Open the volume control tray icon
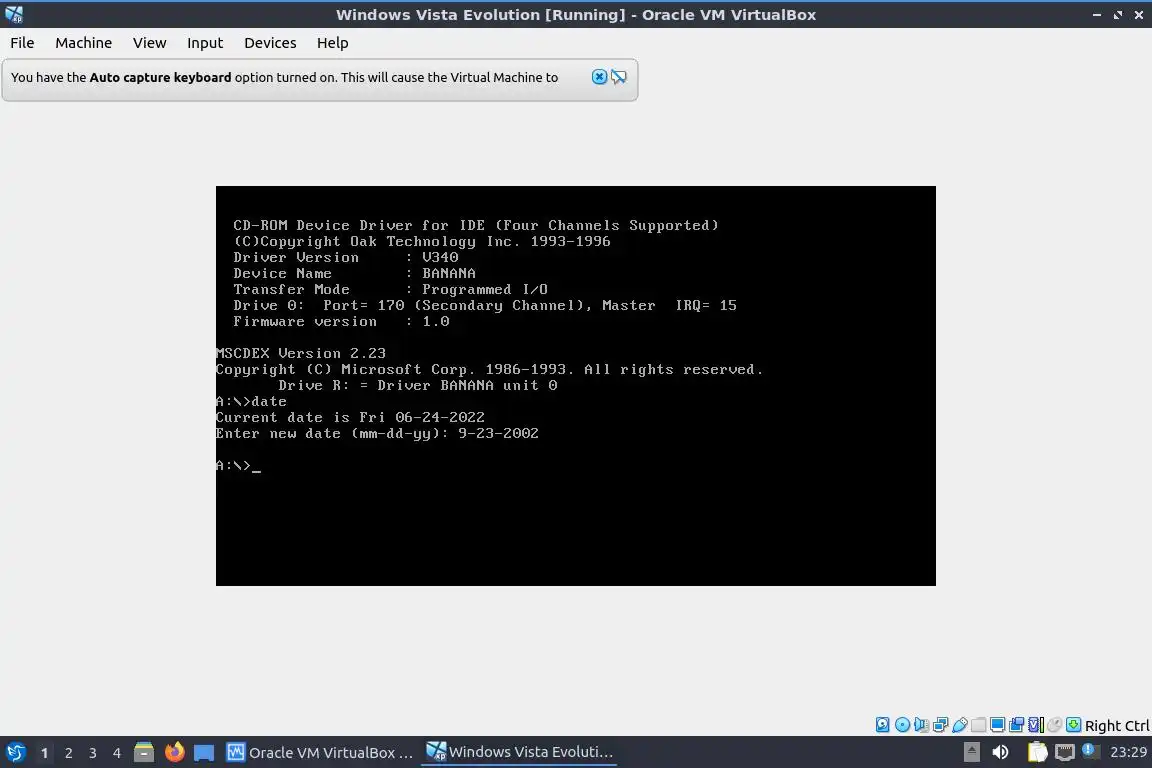 click(1000, 752)
